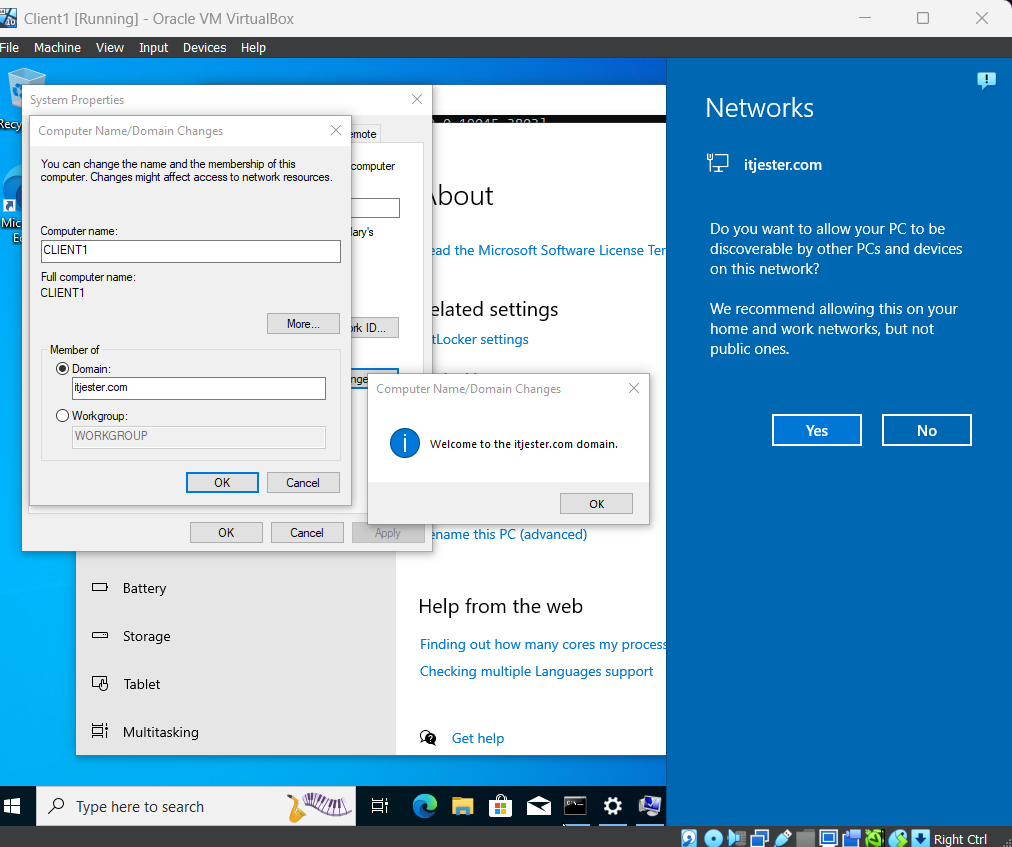Open the VirtualBox Input menu
This screenshot has height=847, width=1012.
pos(154,48)
